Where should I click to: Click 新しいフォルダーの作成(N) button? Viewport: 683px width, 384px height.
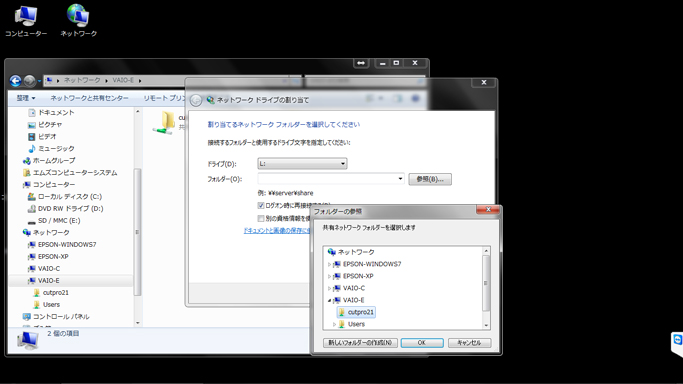point(360,343)
